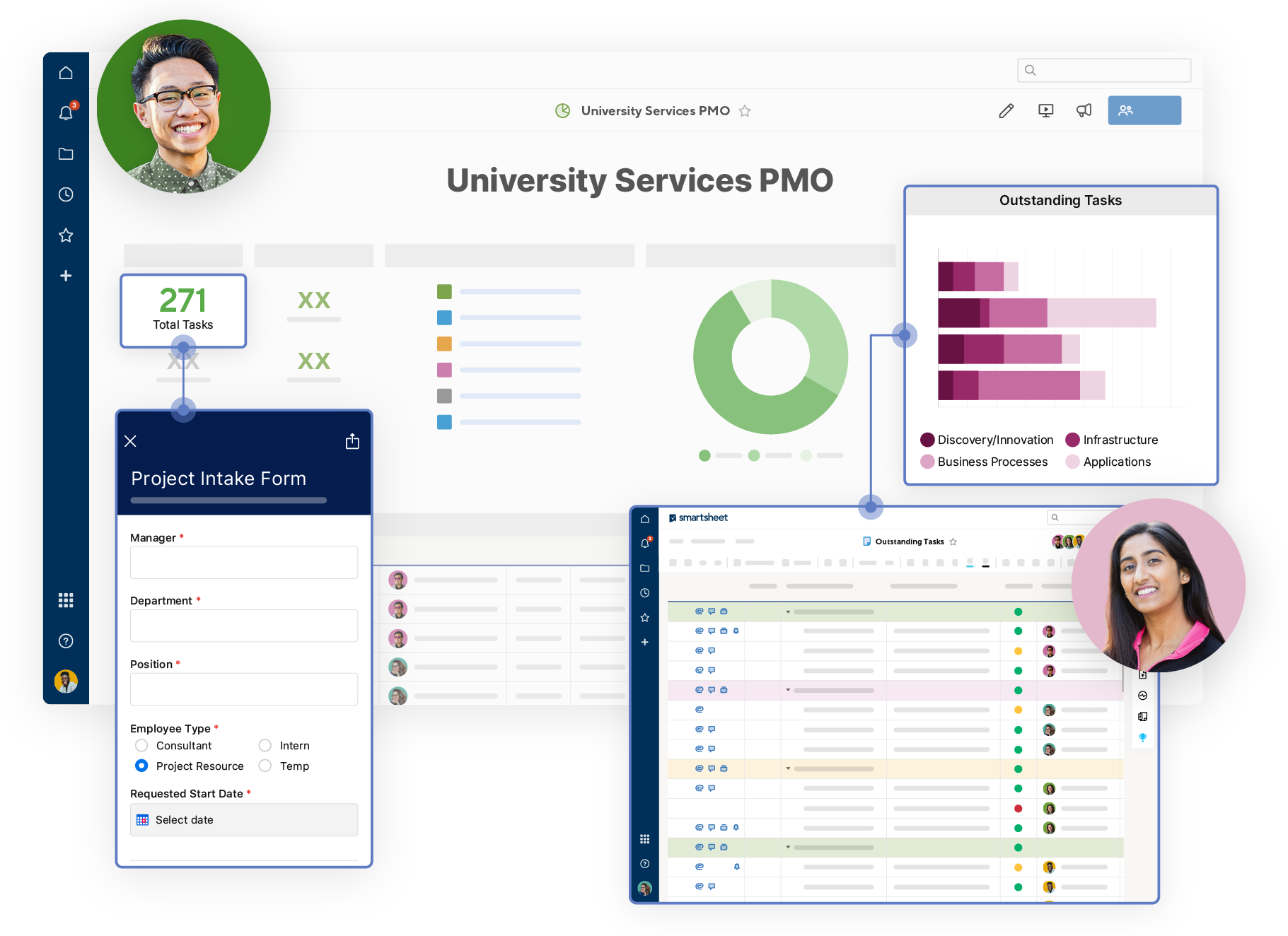Image resolution: width=1288 pixels, height=936 pixels.
Task: Open Recents clock icon in main sidebar
Action: pyautogui.click(x=66, y=194)
